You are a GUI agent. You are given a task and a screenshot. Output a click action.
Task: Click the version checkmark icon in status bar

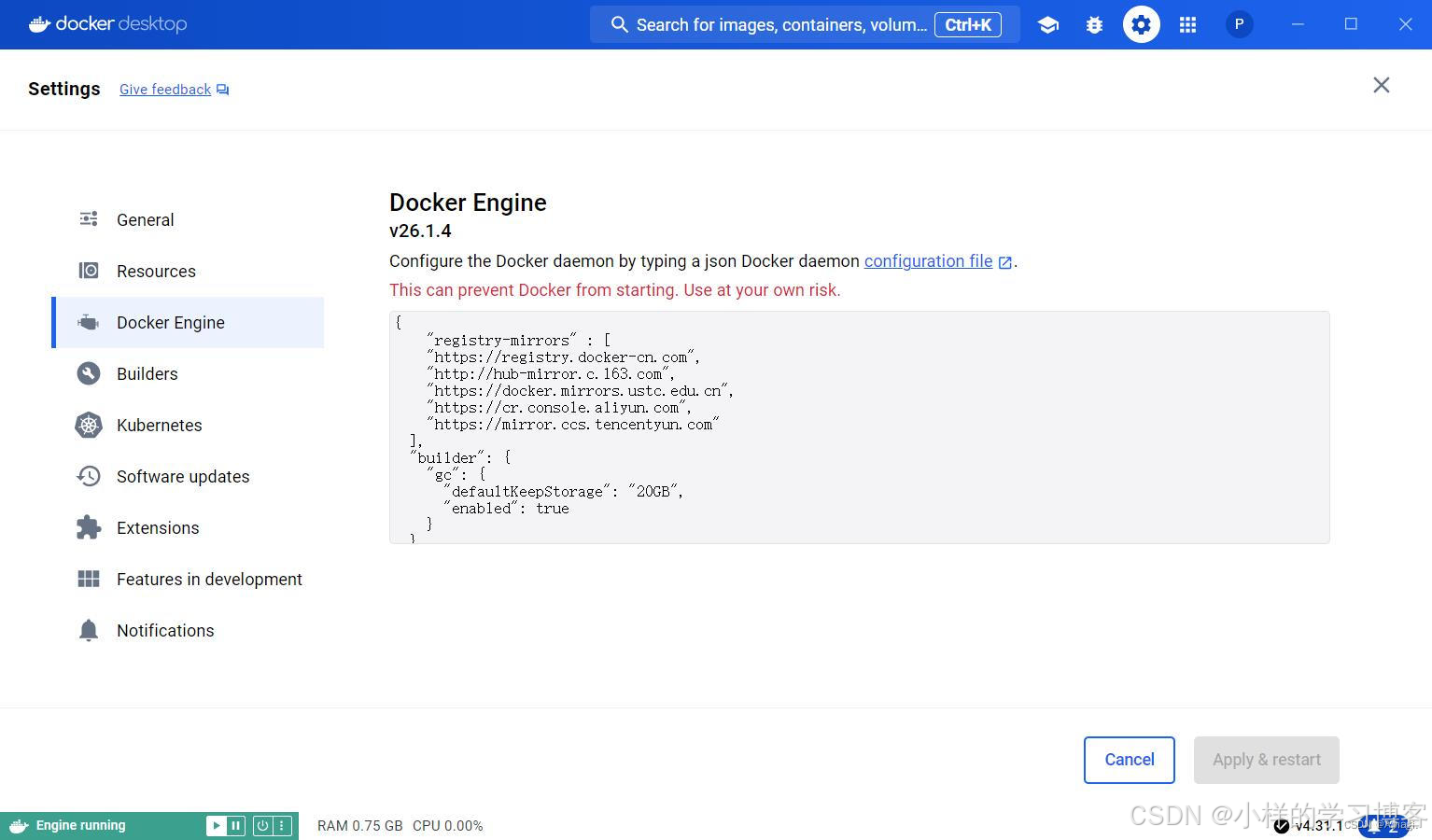tap(1281, 825)
